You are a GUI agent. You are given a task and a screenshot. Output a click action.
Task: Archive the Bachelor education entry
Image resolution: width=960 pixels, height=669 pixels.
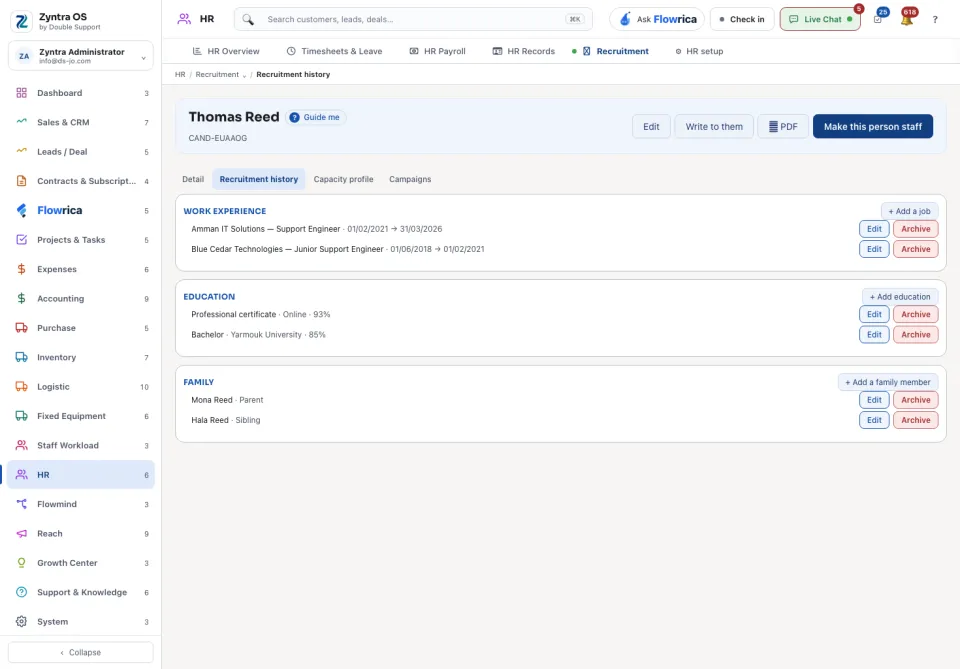[915, 335]
